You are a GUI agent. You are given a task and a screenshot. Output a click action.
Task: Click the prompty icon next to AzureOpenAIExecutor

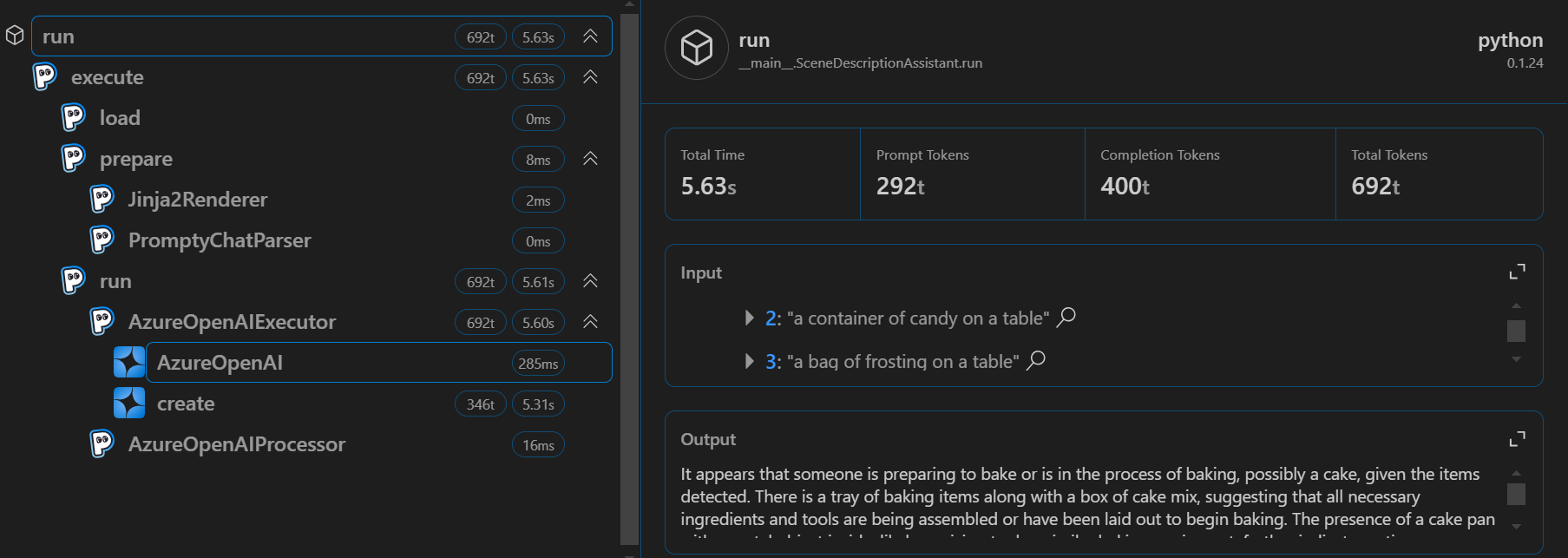[x=102, y=322]
